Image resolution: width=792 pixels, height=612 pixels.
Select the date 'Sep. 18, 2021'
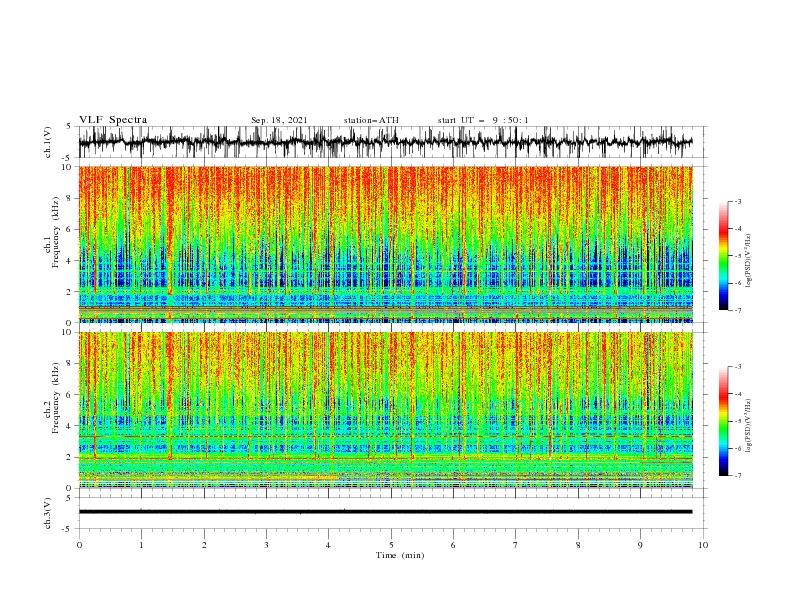[x=279, y=120]
